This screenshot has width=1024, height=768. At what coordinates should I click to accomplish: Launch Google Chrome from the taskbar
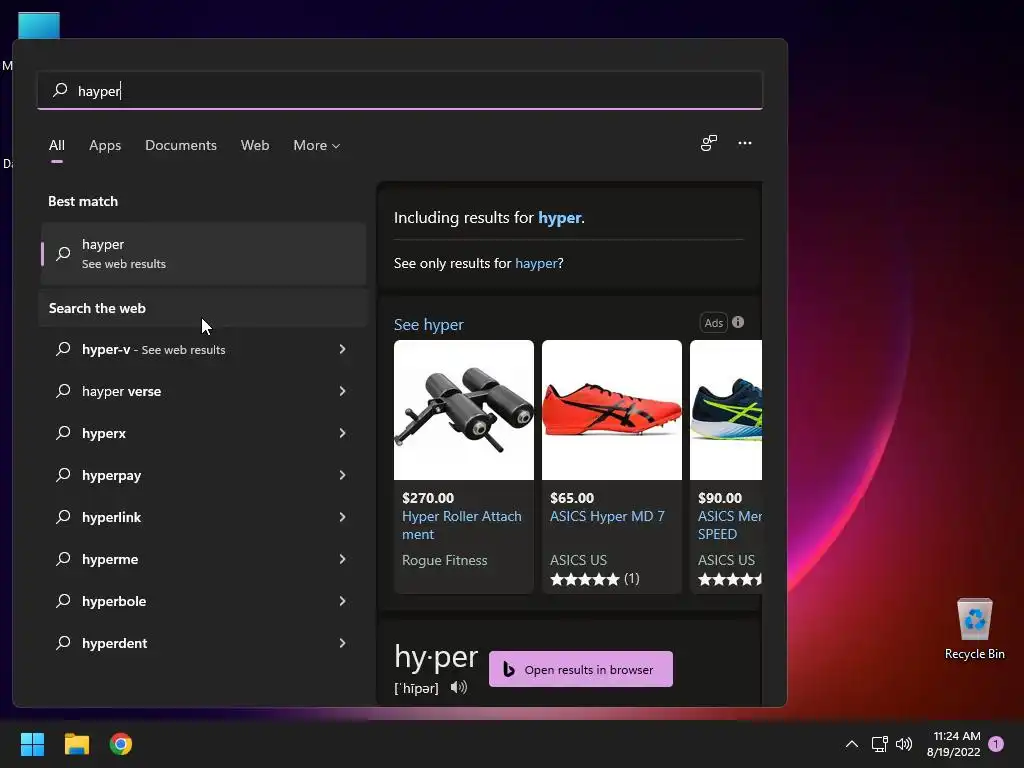(121, 744)
